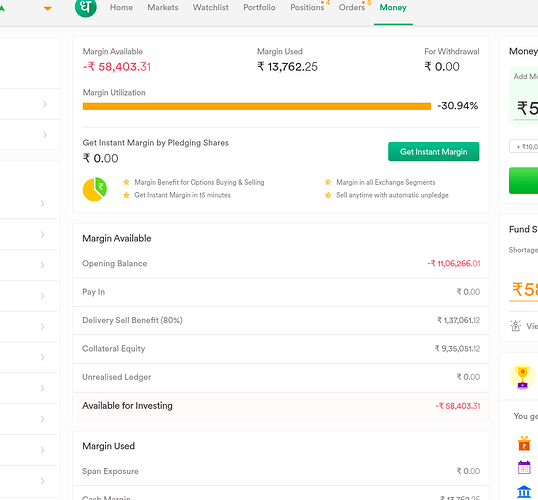Click the green Dhan logo icon
This screenshot has height=500, width=538.
[x=86, y=7]
